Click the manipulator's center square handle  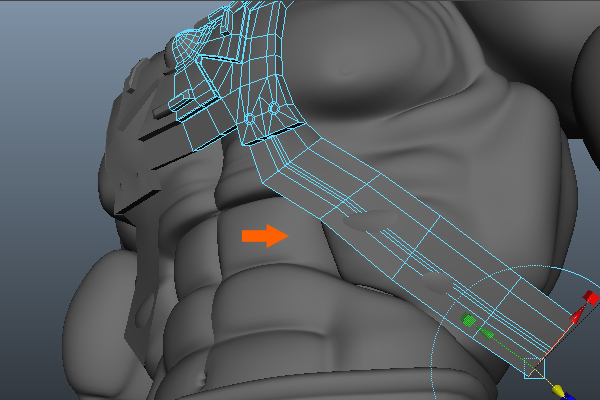(534, 368)
